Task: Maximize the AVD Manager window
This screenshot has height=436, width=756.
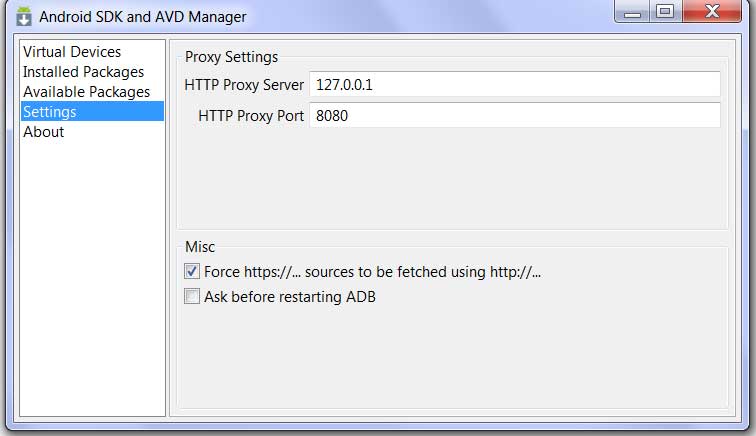Action: click(x=665, y=11)
